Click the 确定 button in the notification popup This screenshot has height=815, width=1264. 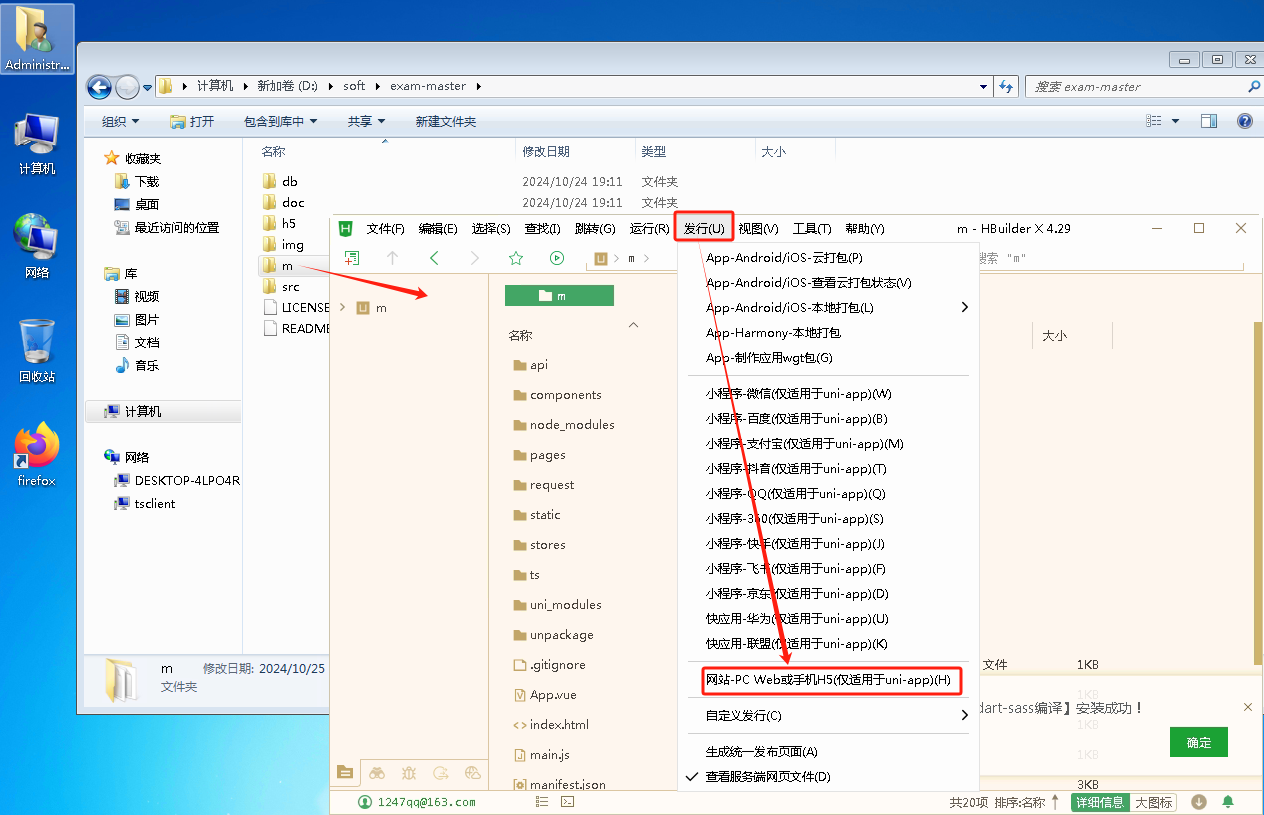[x=1198, y=744]
